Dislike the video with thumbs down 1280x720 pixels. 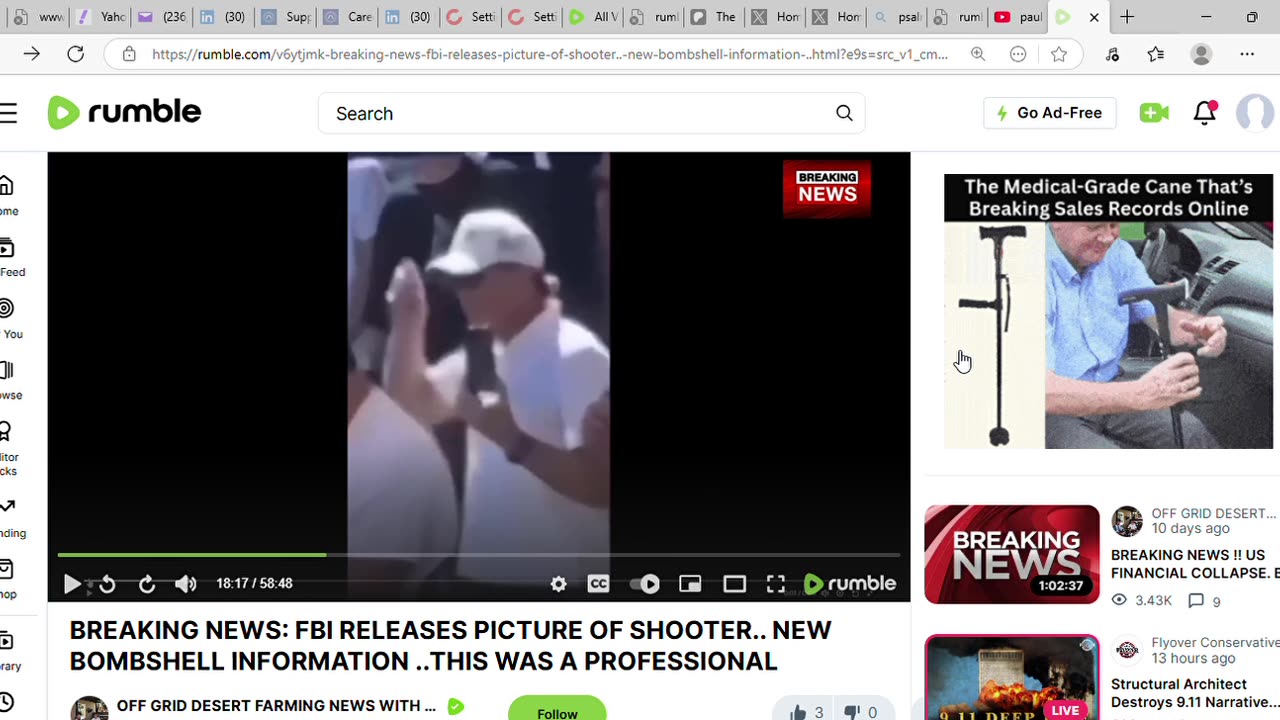click(x=861, y=712)
